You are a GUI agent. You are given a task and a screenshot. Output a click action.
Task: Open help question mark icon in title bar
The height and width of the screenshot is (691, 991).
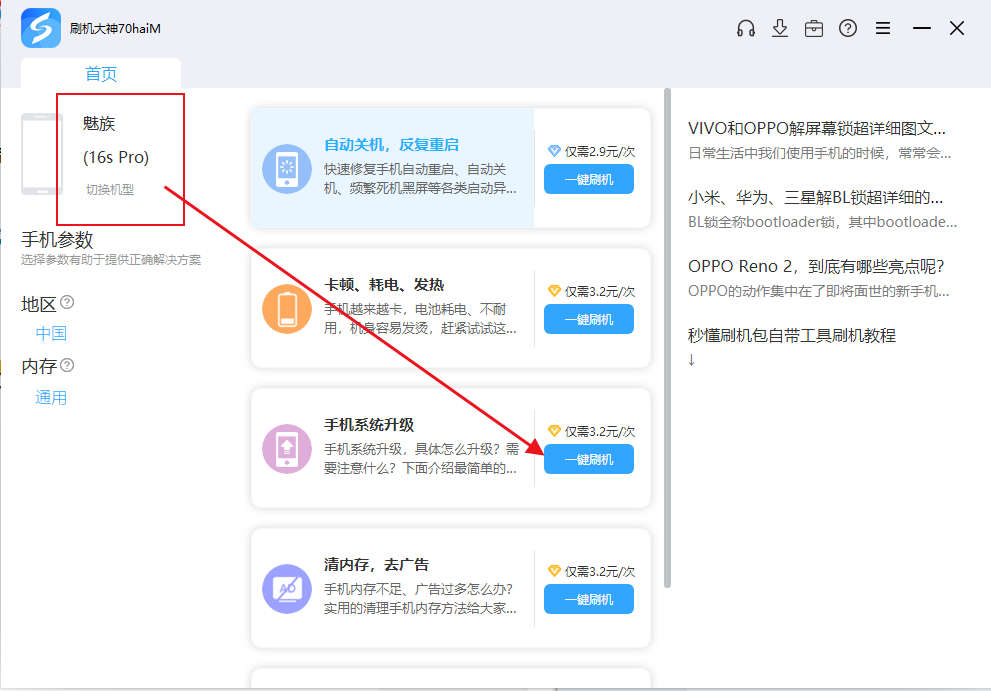(848, 28)
